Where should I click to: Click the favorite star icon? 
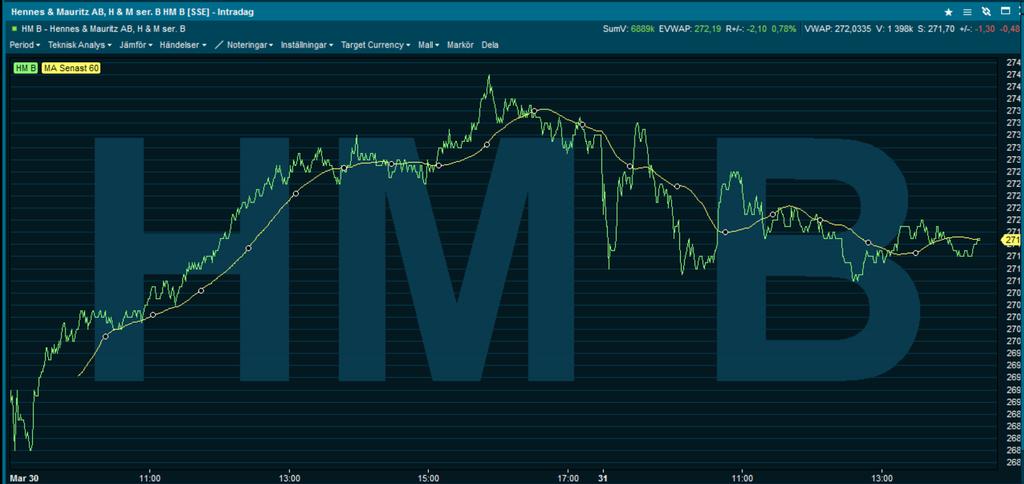(x=949, y=12)
